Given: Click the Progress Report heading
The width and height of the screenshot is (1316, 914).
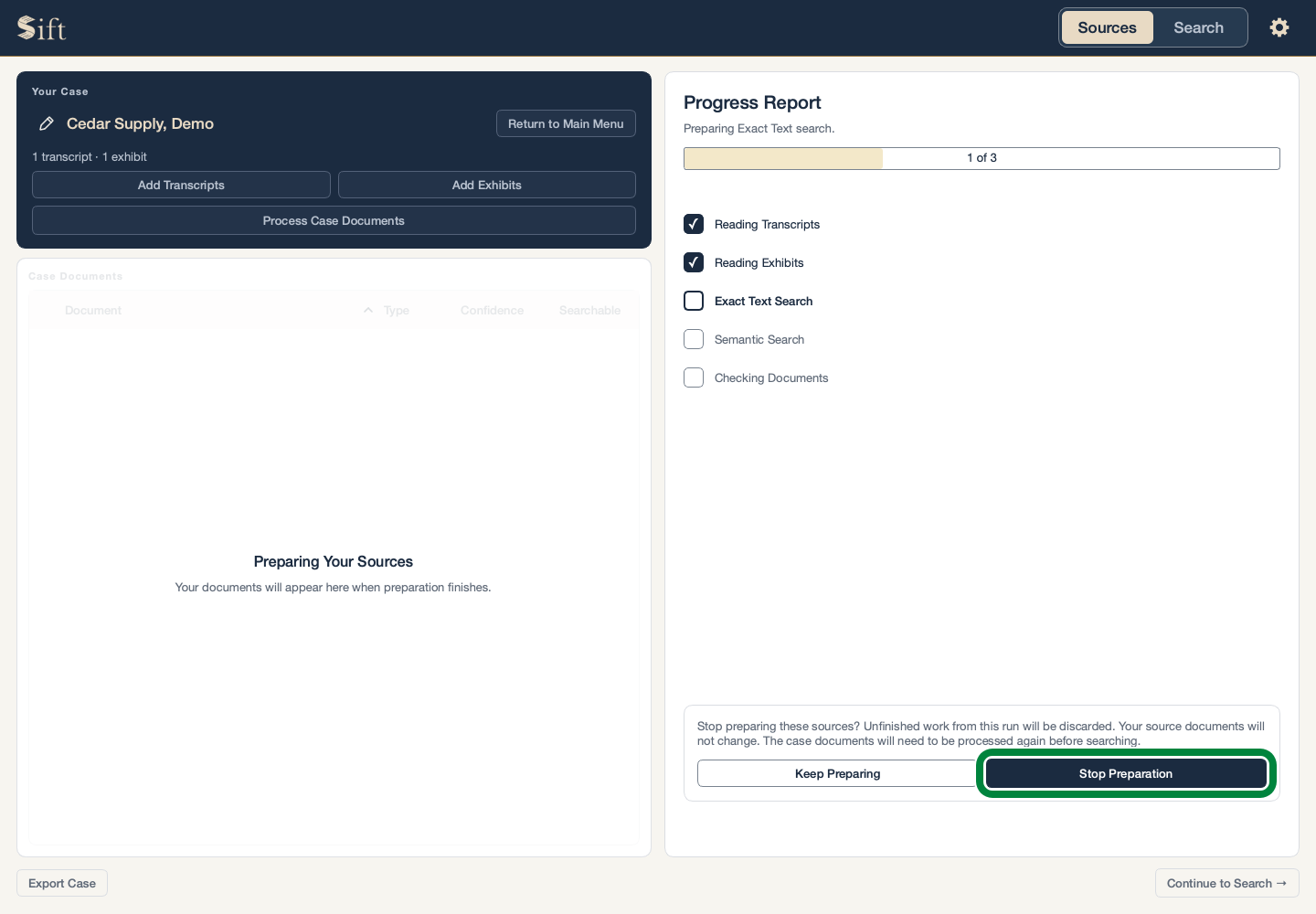Looking at the screenshot, I should point(752,102).
